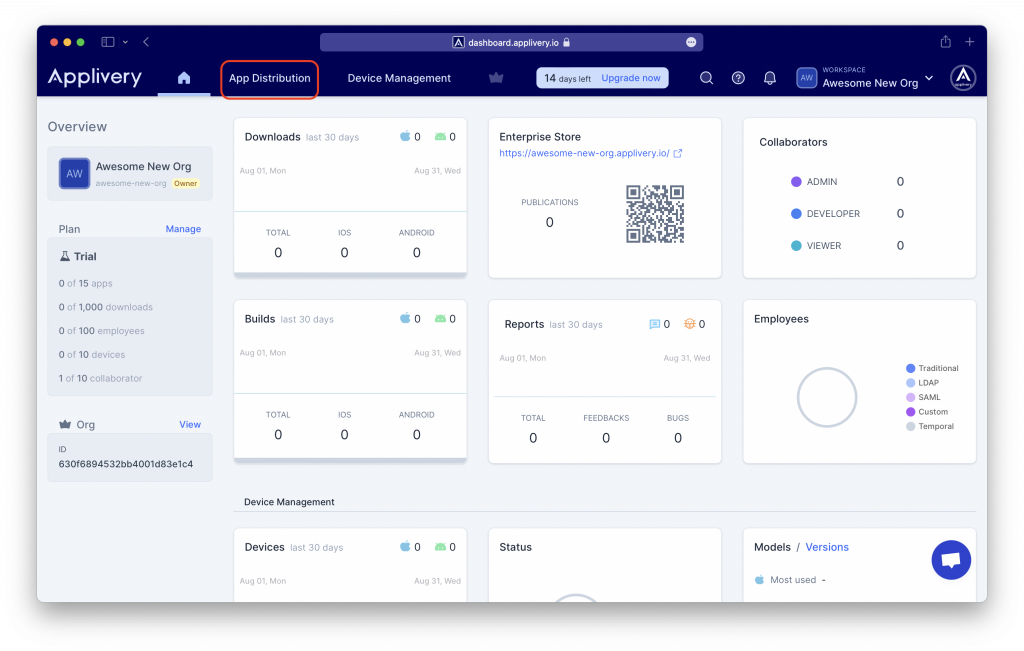
Task: Click the Collaborators card title
Action: click(x=793, y=142)
